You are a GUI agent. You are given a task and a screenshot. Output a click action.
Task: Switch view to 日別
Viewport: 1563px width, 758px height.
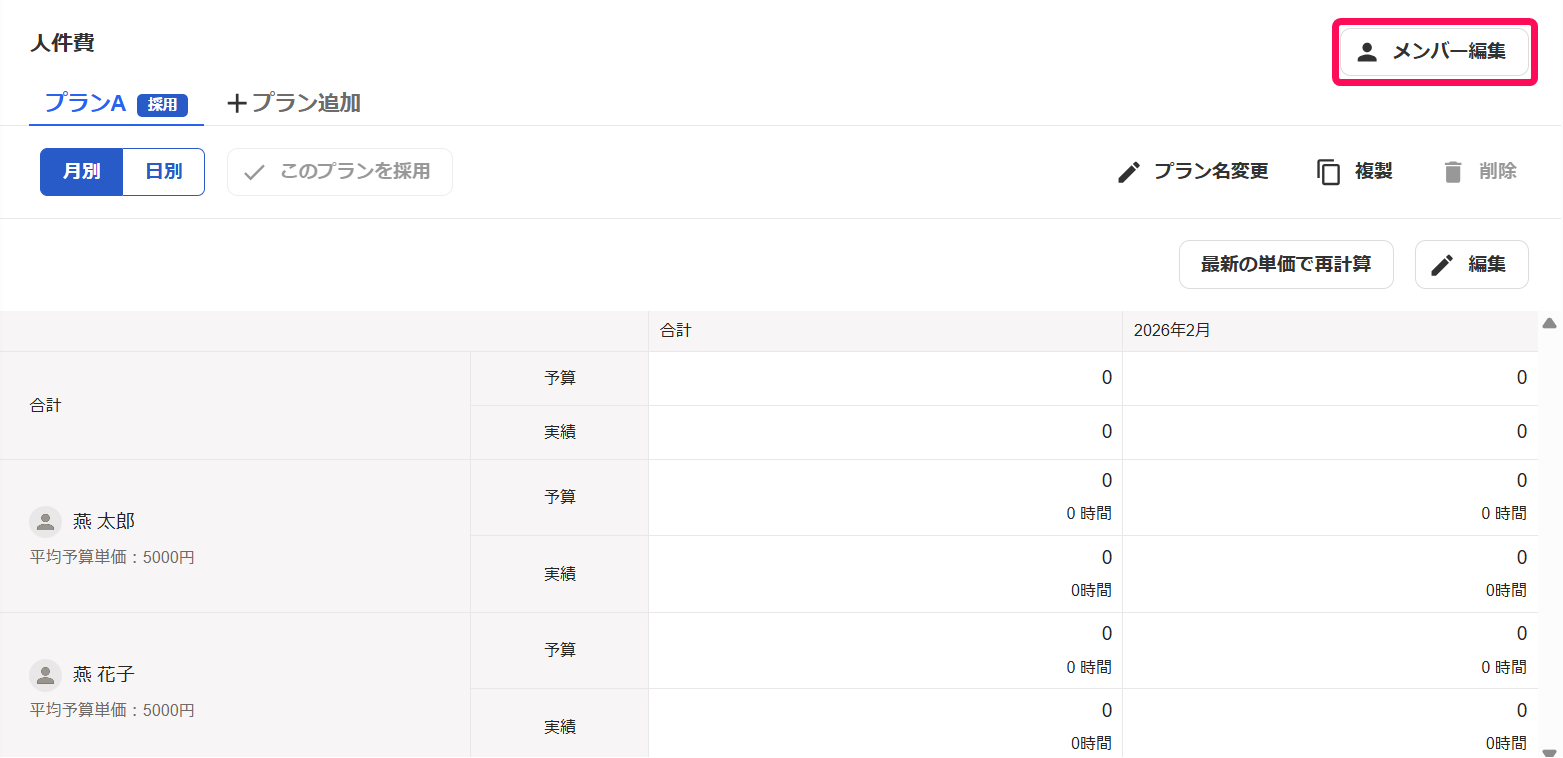164,172
